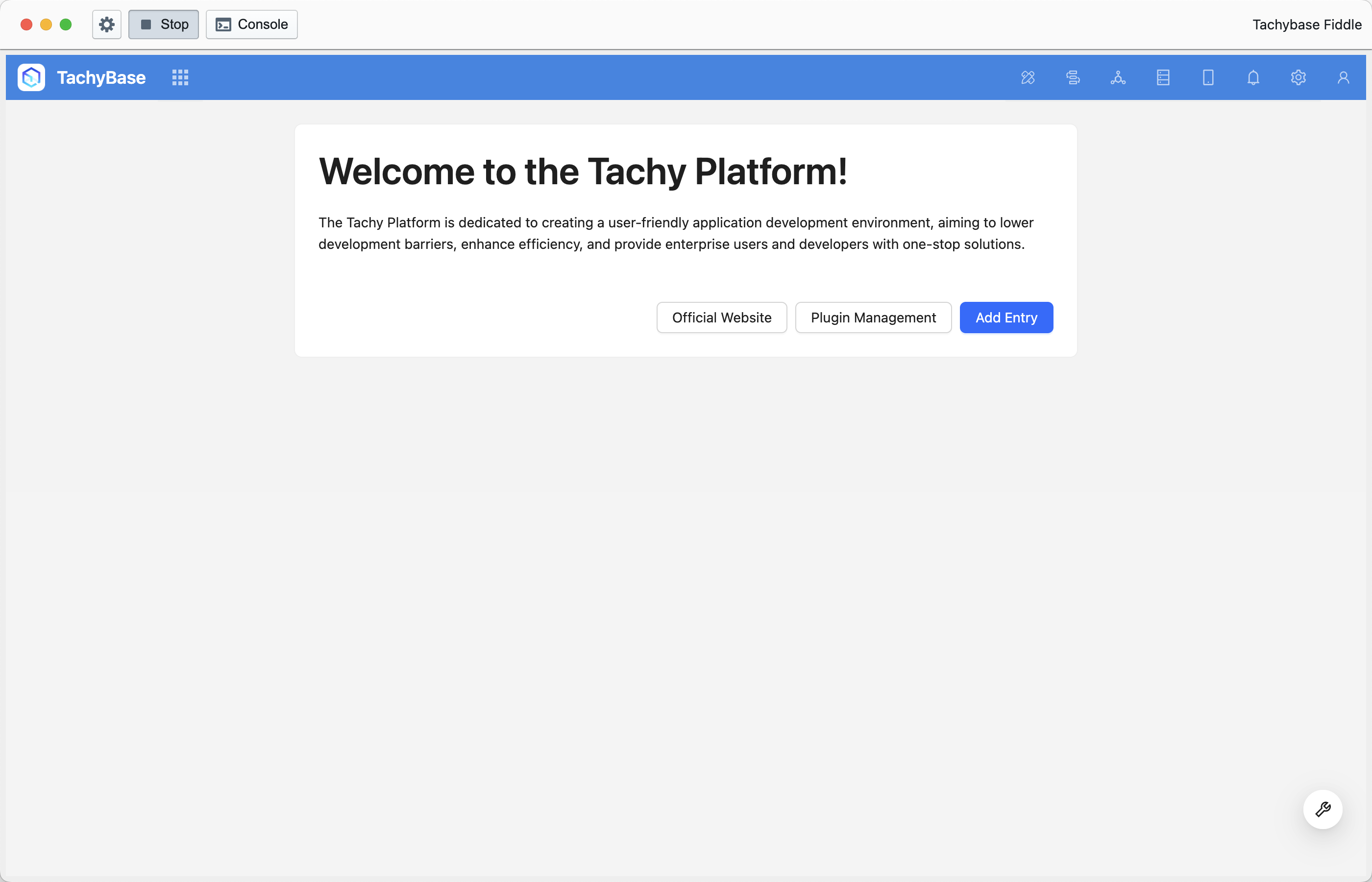Click the Tachybase Fiddle window title
The image size is (1372, 882).
click(x=1307, y=24)
